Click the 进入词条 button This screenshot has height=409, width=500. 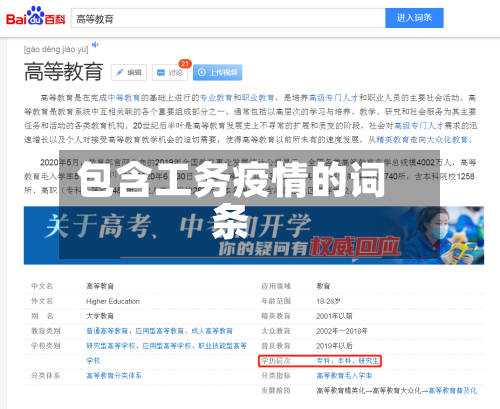(x=414, y=18)
